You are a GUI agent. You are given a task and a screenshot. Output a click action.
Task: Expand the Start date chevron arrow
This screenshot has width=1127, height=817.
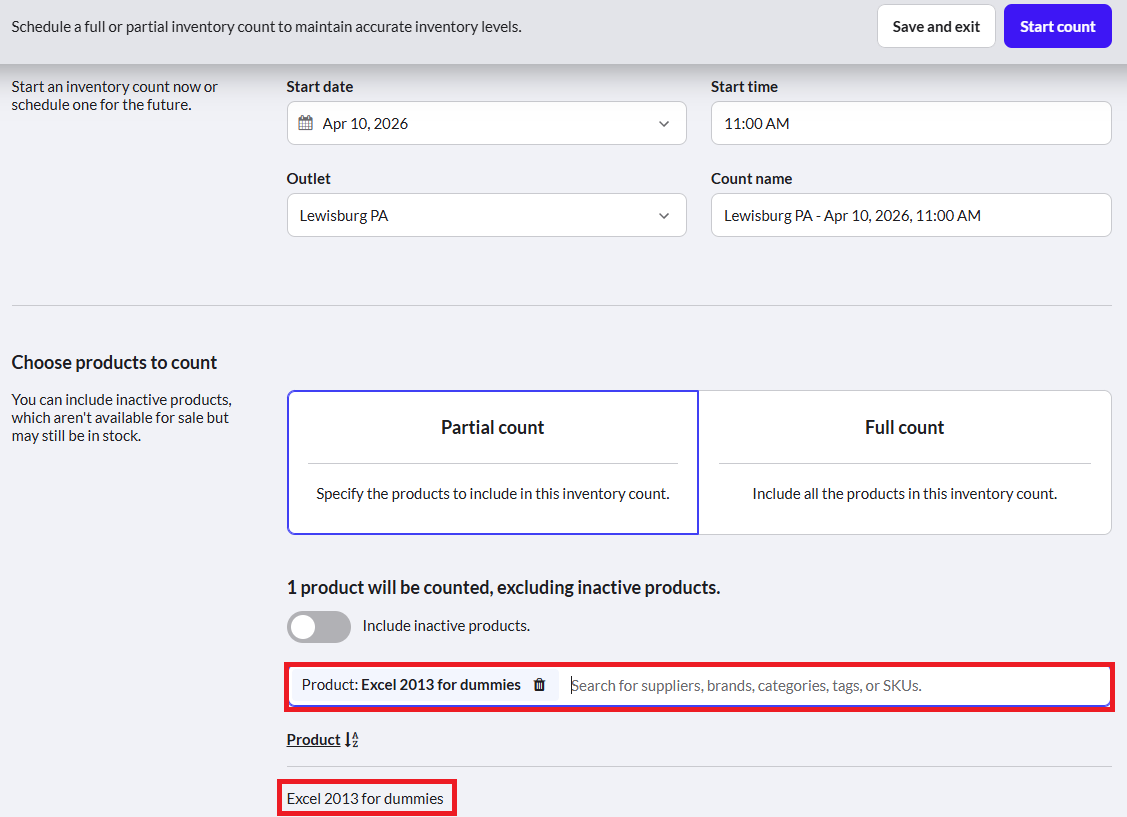664,124
